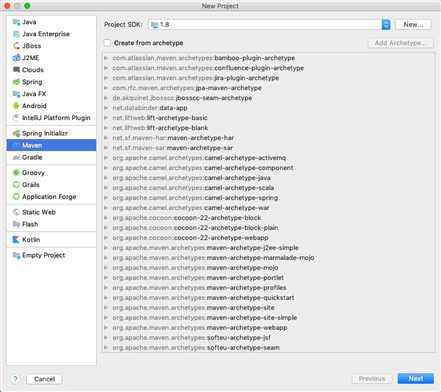441x392 pixels.
Task: Click the Add Archetype... button
Action: [400, 43]
